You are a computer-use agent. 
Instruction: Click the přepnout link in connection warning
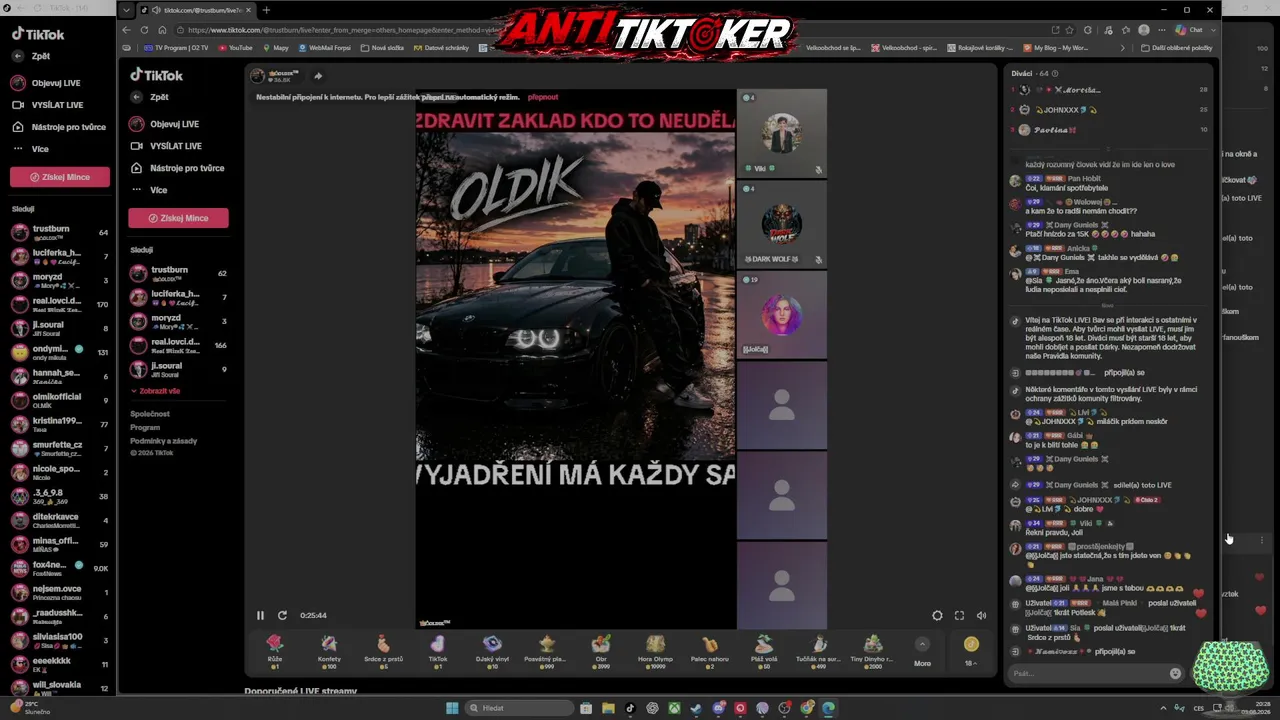pos(543,97)
